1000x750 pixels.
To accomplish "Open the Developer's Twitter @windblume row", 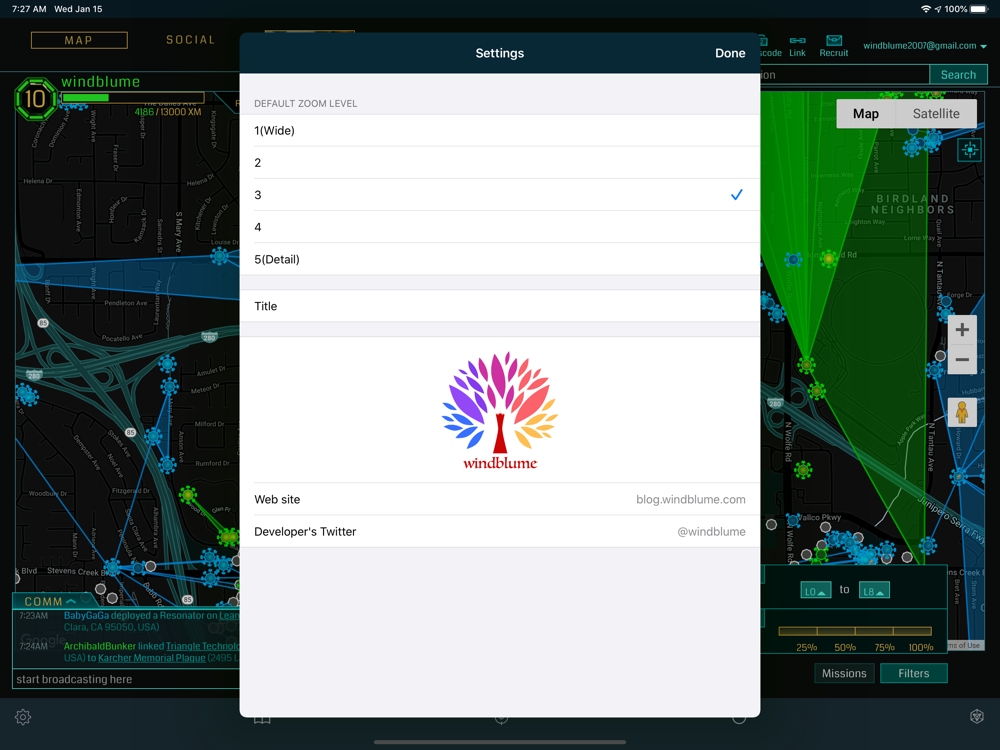I will pos(499,531).
